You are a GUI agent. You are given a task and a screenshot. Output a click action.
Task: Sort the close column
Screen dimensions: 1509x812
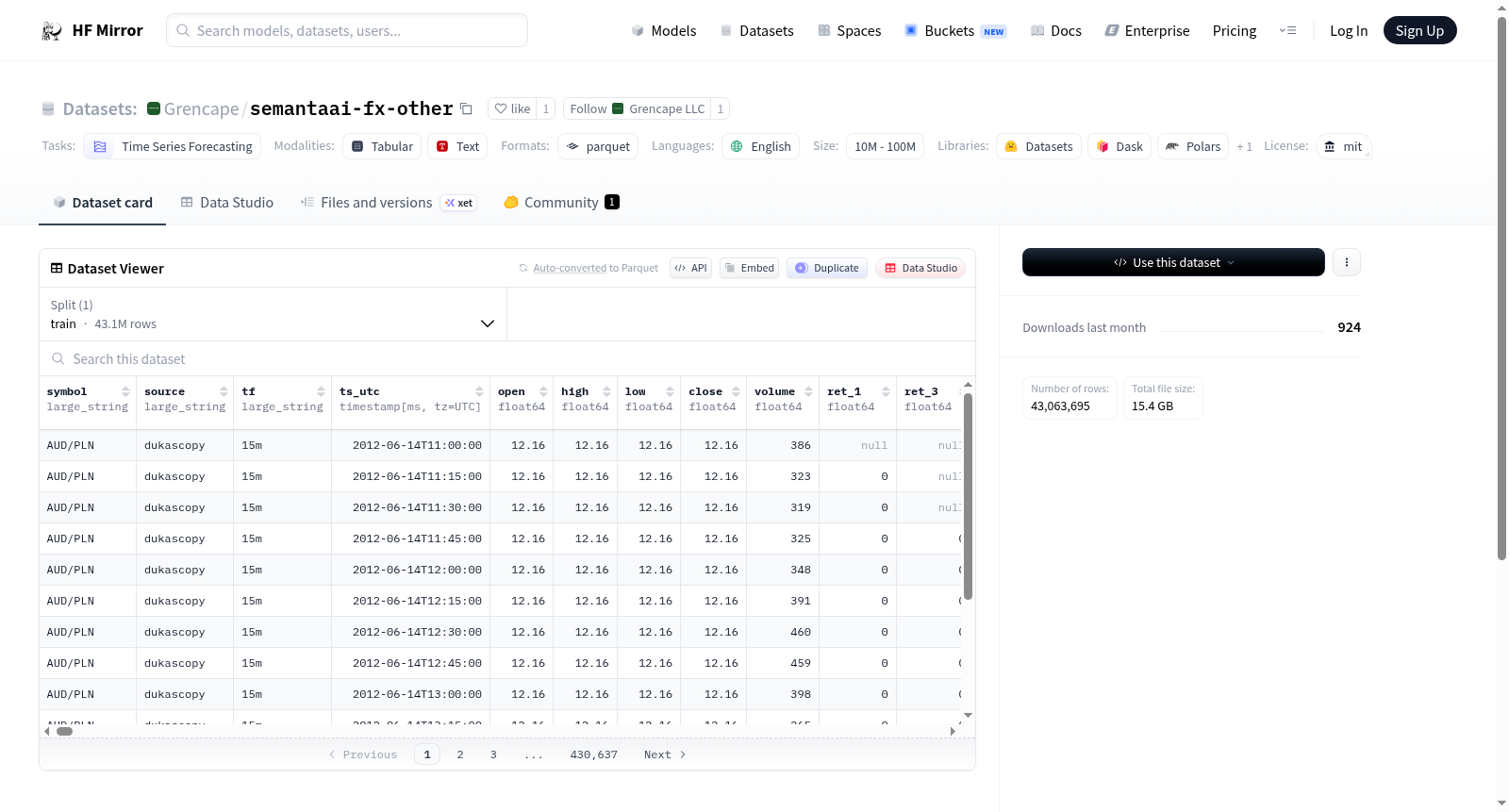736,391
